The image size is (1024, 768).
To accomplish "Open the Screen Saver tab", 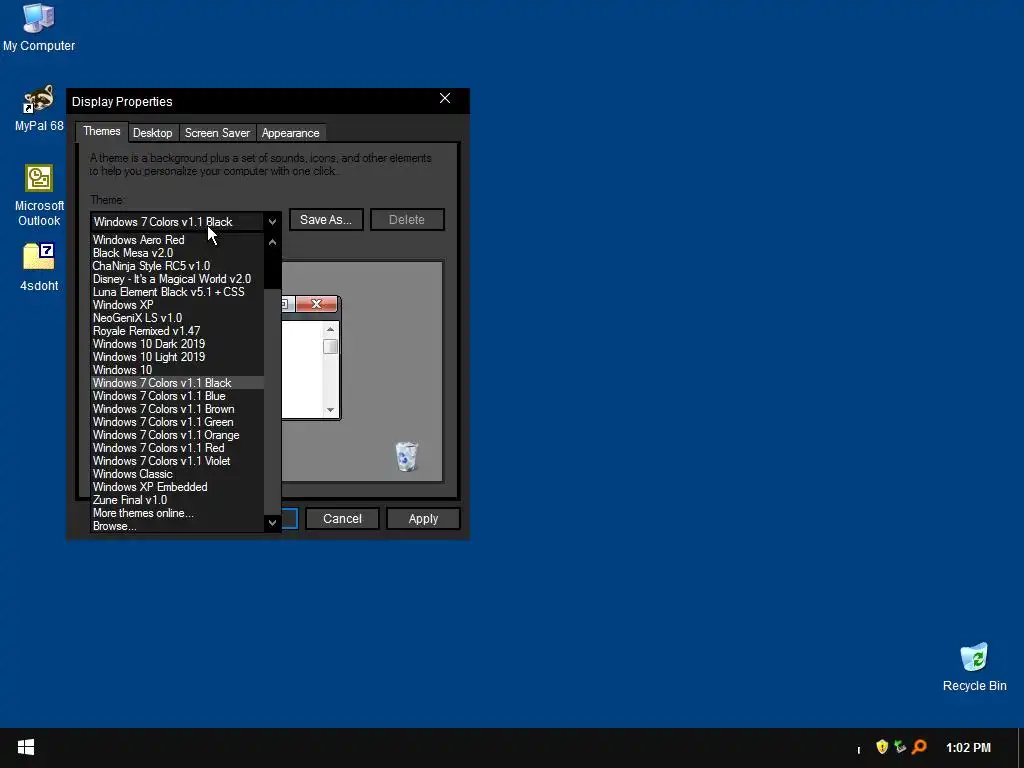I will (x=217, y=133).
